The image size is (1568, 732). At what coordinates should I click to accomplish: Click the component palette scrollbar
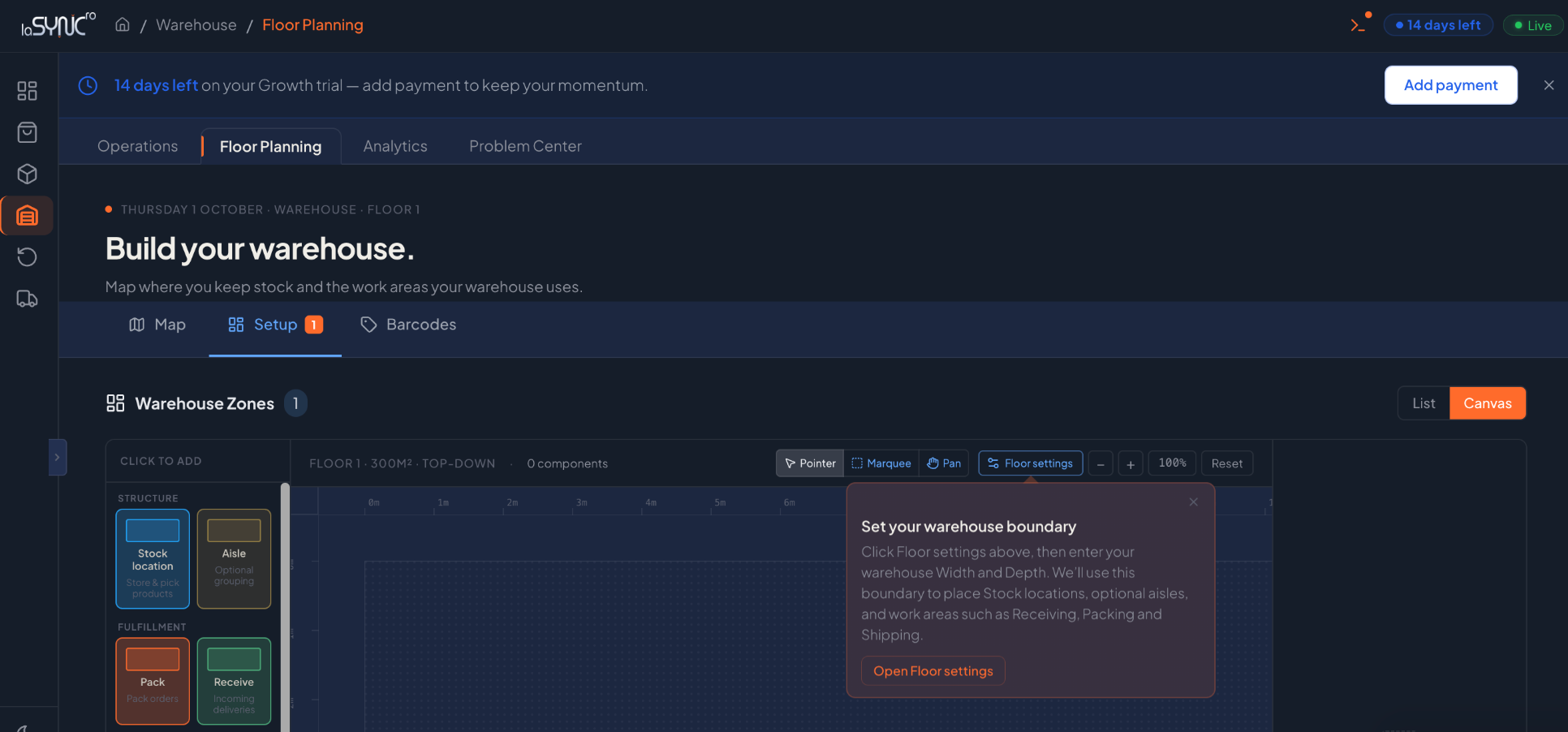click(285, 607)
